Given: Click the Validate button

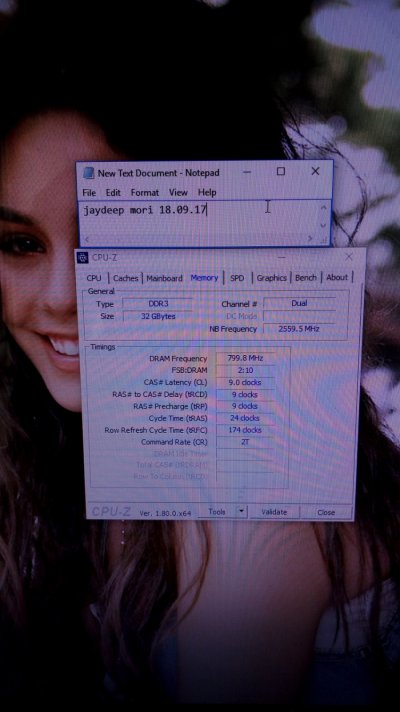Looking at the screenshot, I should click(274, 512).
